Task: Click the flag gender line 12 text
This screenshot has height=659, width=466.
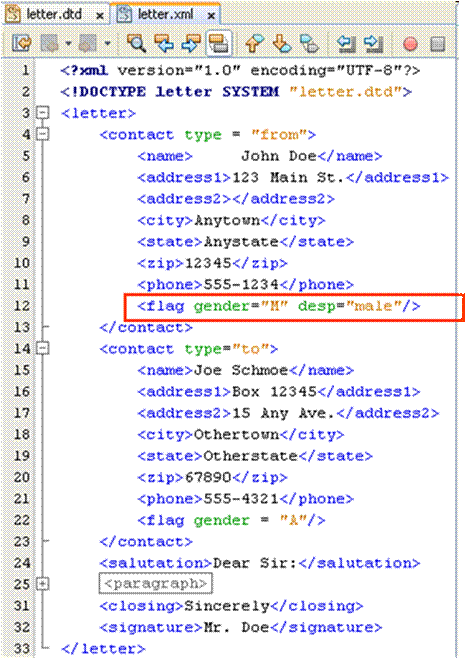Action: [x=279, y=306]
